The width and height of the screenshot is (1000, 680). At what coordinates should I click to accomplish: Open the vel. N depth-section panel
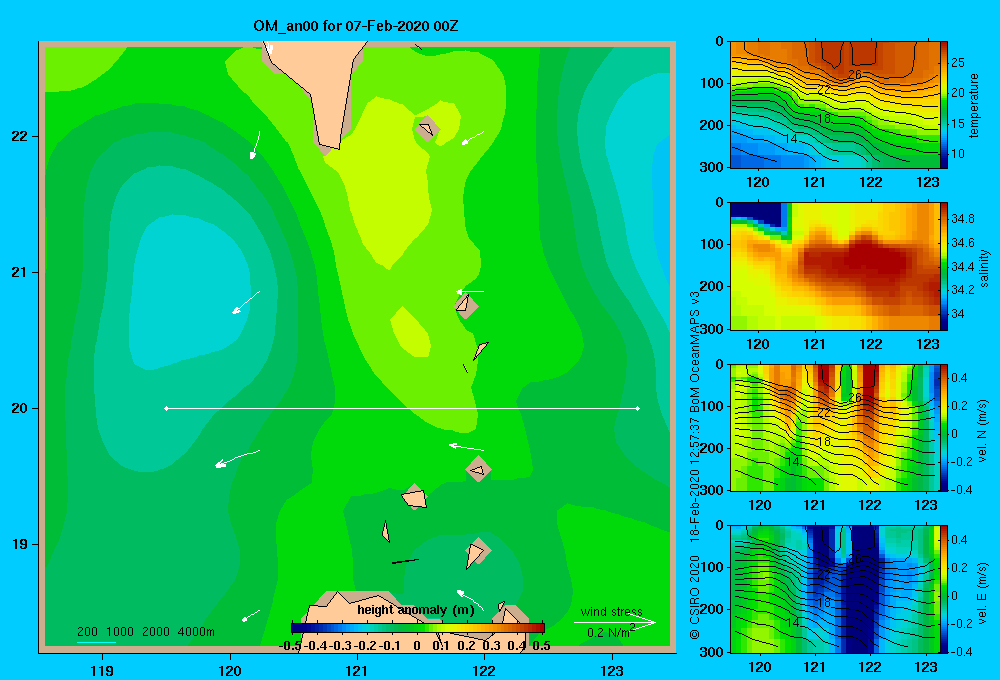(835, 428)
